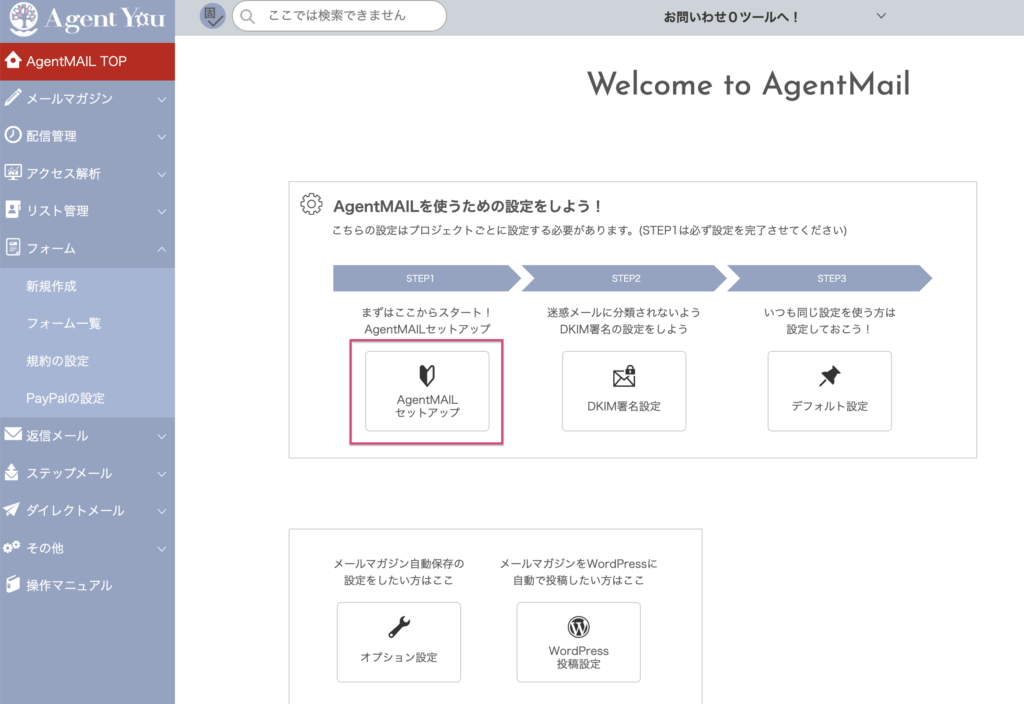Click the STEP1 arrow banner

click(427, 278)
